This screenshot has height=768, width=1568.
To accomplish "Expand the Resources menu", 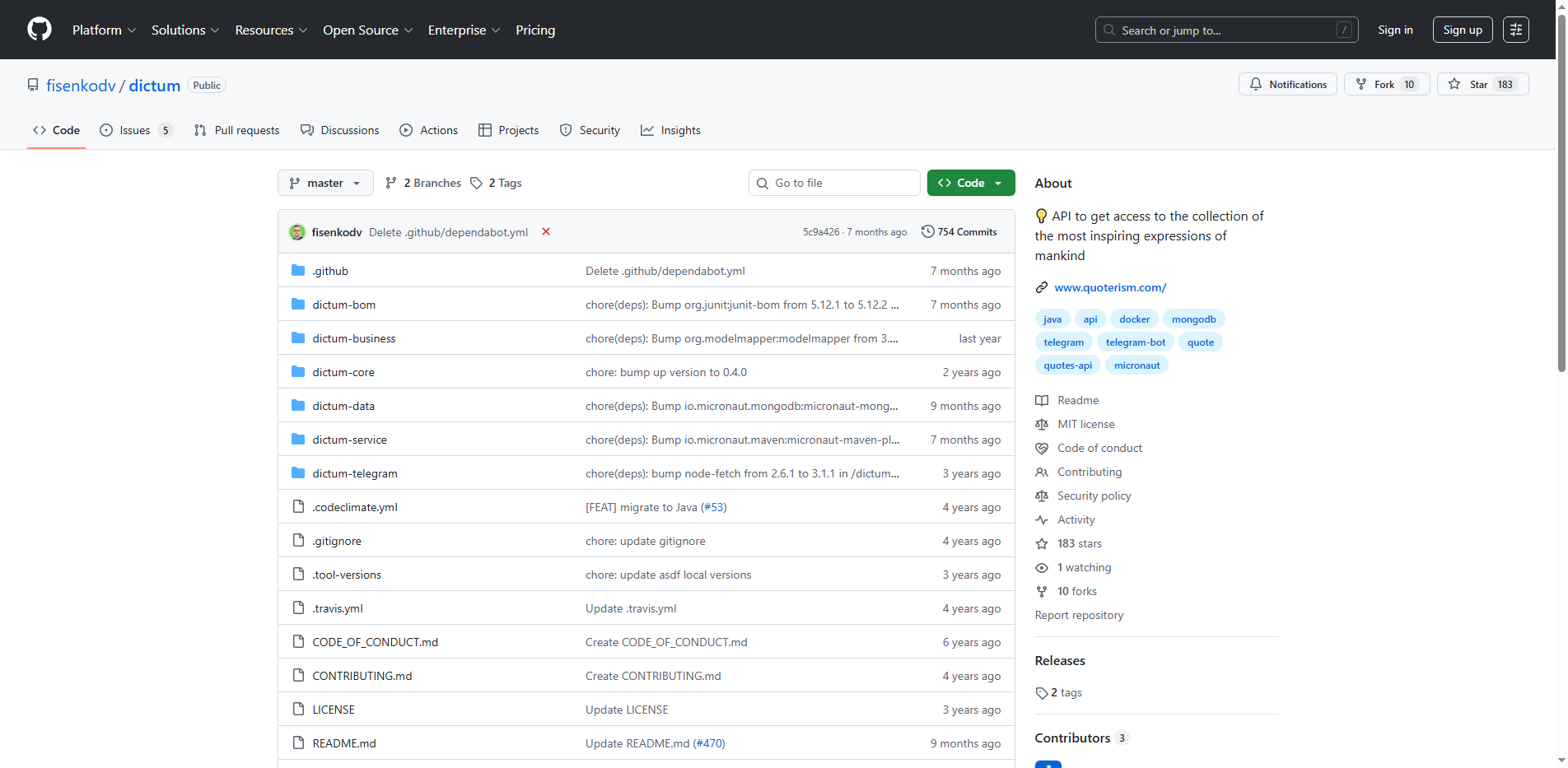I will (x=271, y=30).
